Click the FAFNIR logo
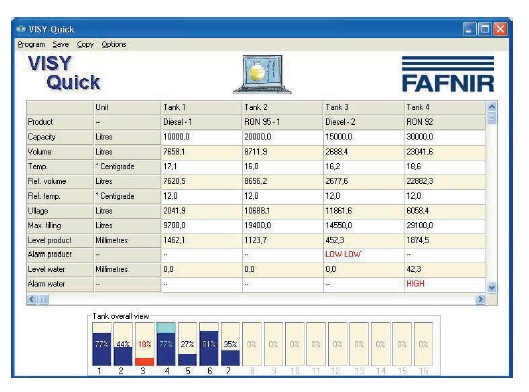 click(448, 74)
